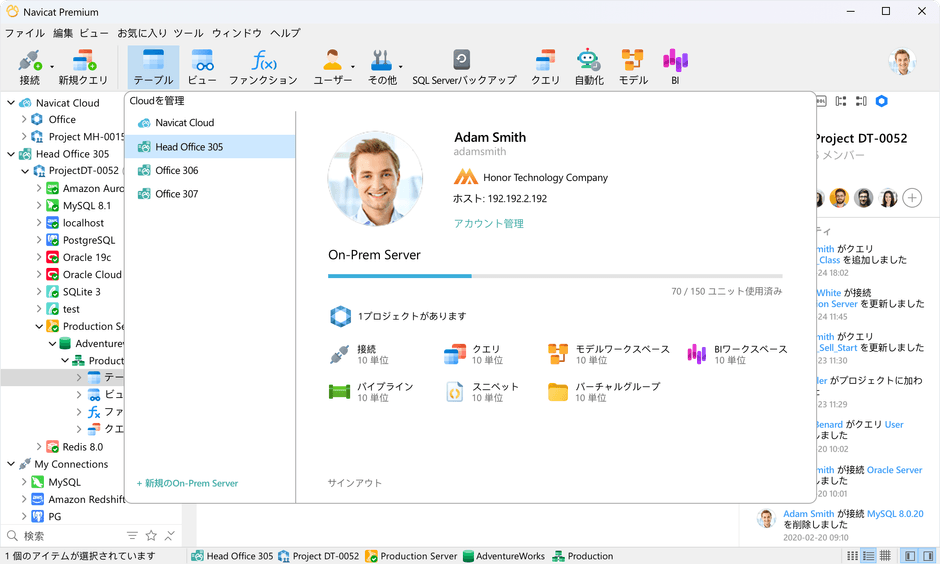This screenshot has height=564, width=940.
Task: Open the 自動化 automation toolbar button
Action: (x=589, y=67)
